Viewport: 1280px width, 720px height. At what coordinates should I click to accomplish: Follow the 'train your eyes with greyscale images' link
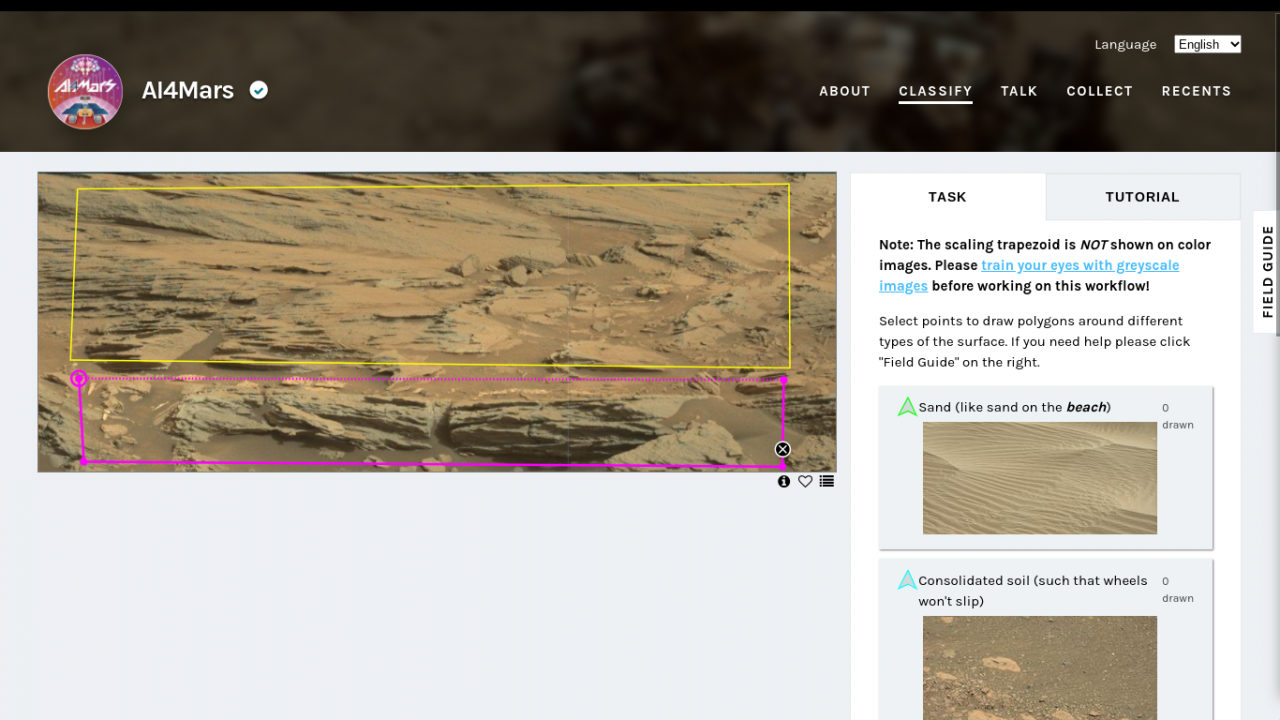click(x=1030, y=275)
